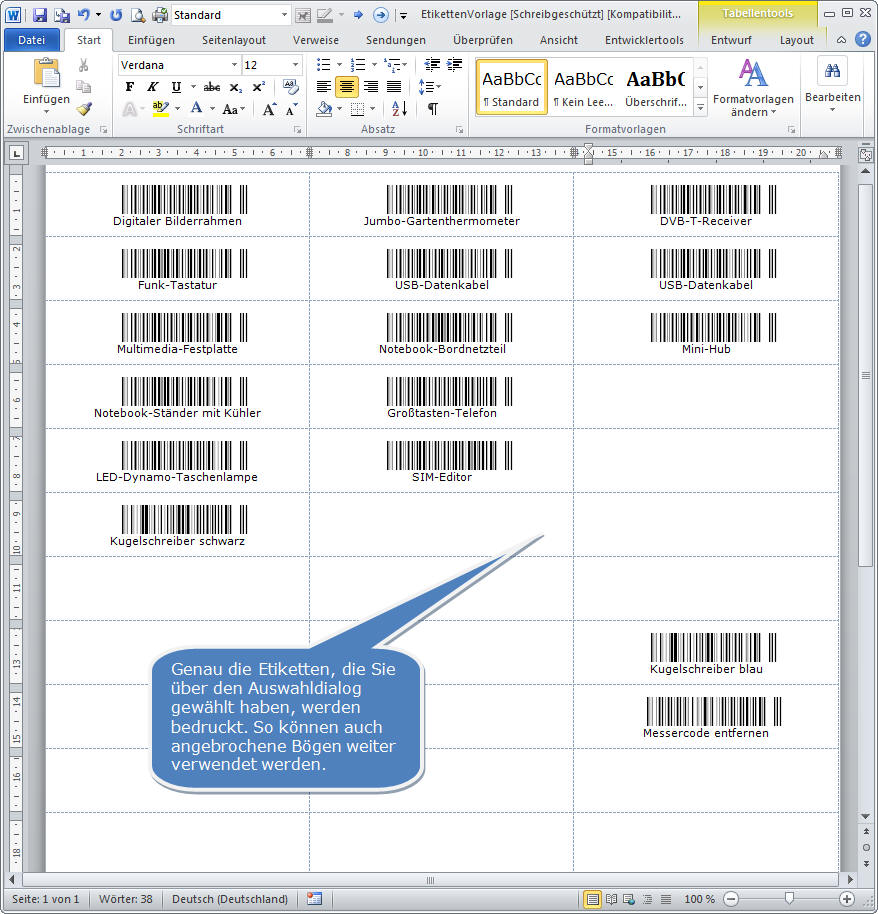Switch to Entwicklertools ribbon tab

pyautogui.click(x=644, y=40)
